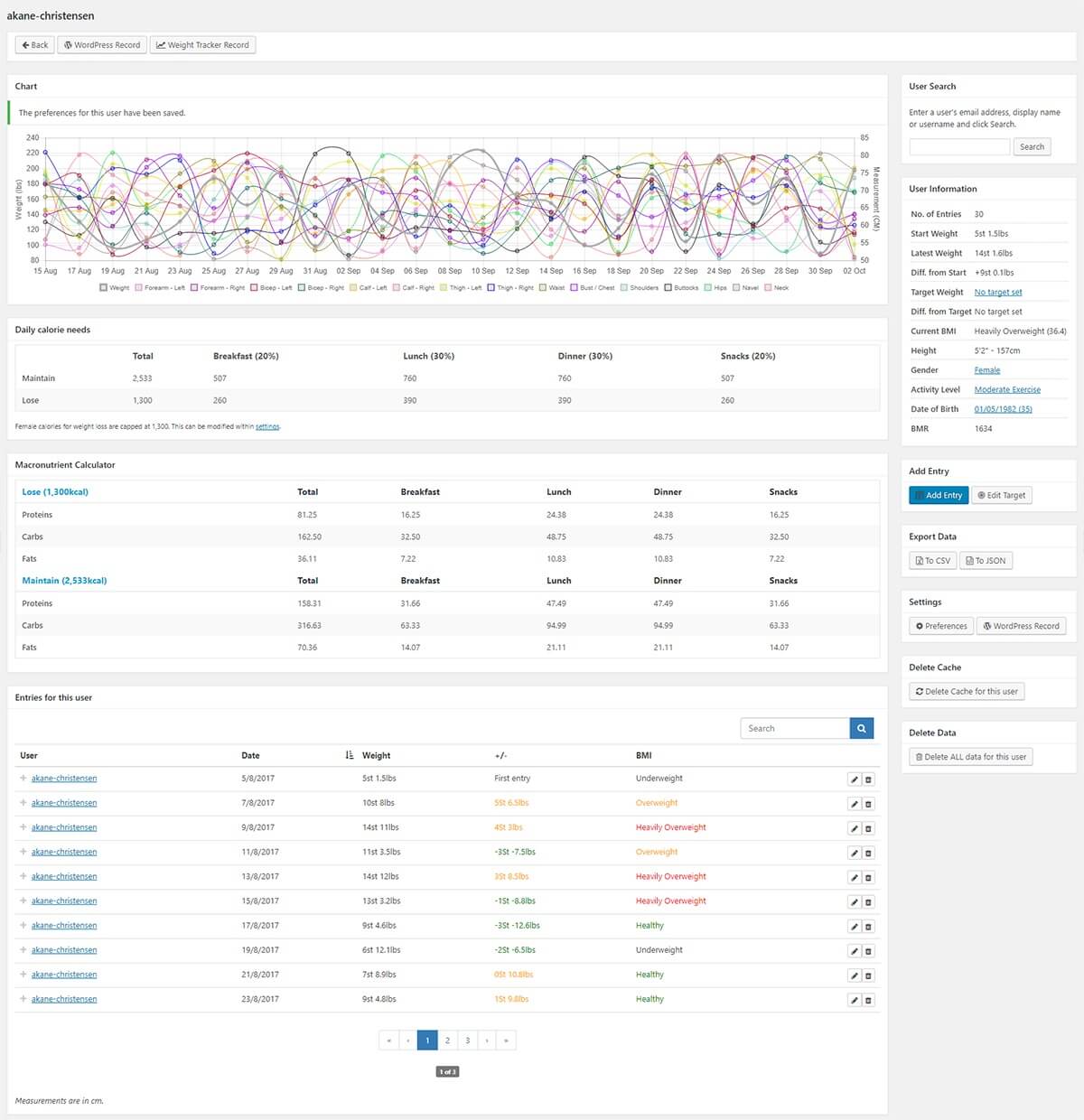Toggle the Bicep - Left legend series
Image resolution: width=1084 pixels, height=1120 pixels.
pyautogui.click(x=272, y=288)
